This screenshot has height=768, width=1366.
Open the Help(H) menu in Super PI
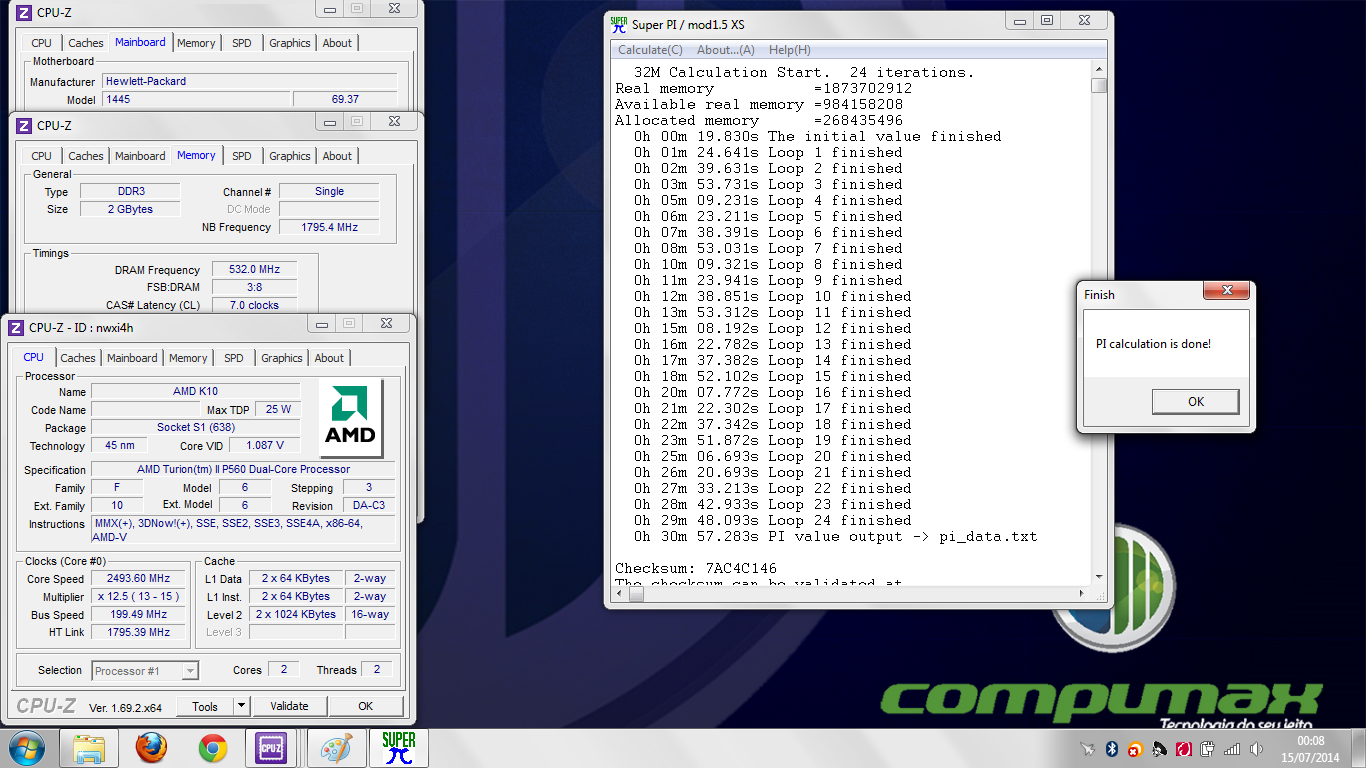pyautogui.click(x=790, y=50)
